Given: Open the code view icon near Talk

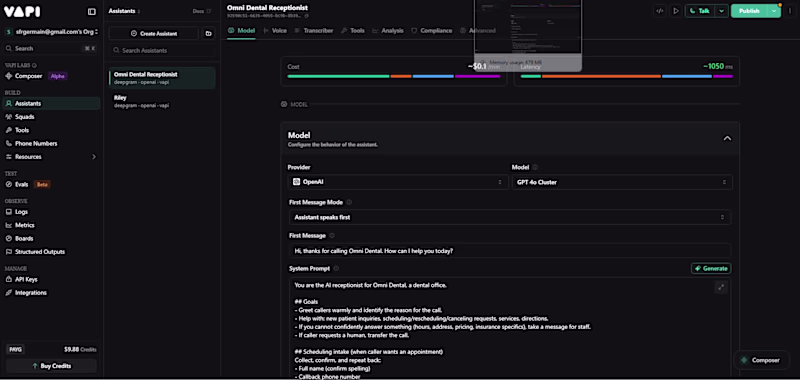Looking at the screenshot, I should (x=660, y=11).
